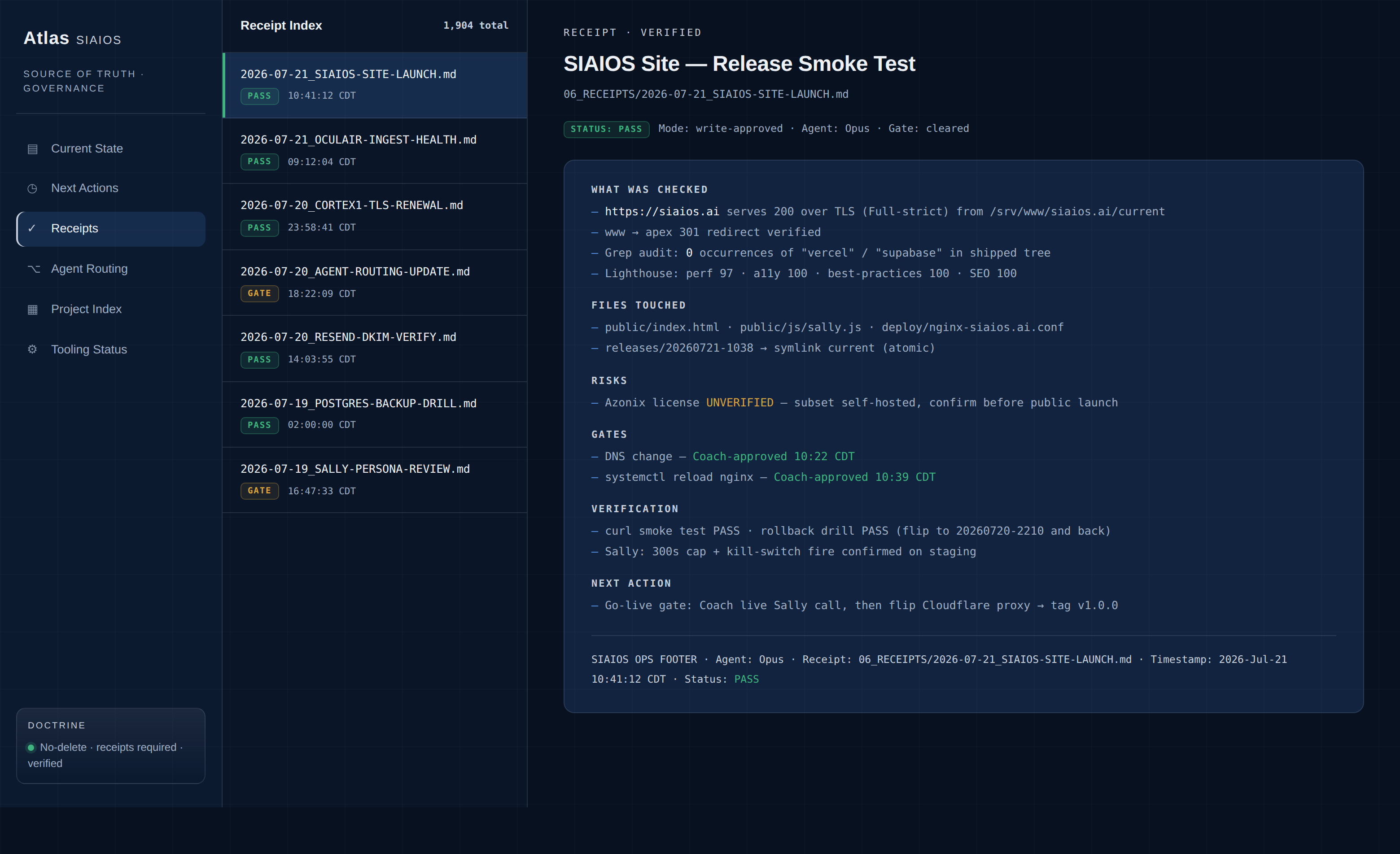This screenshot has height=854, width=1400.
Task: Click the GATES section heading
Action: pos(609,434)
